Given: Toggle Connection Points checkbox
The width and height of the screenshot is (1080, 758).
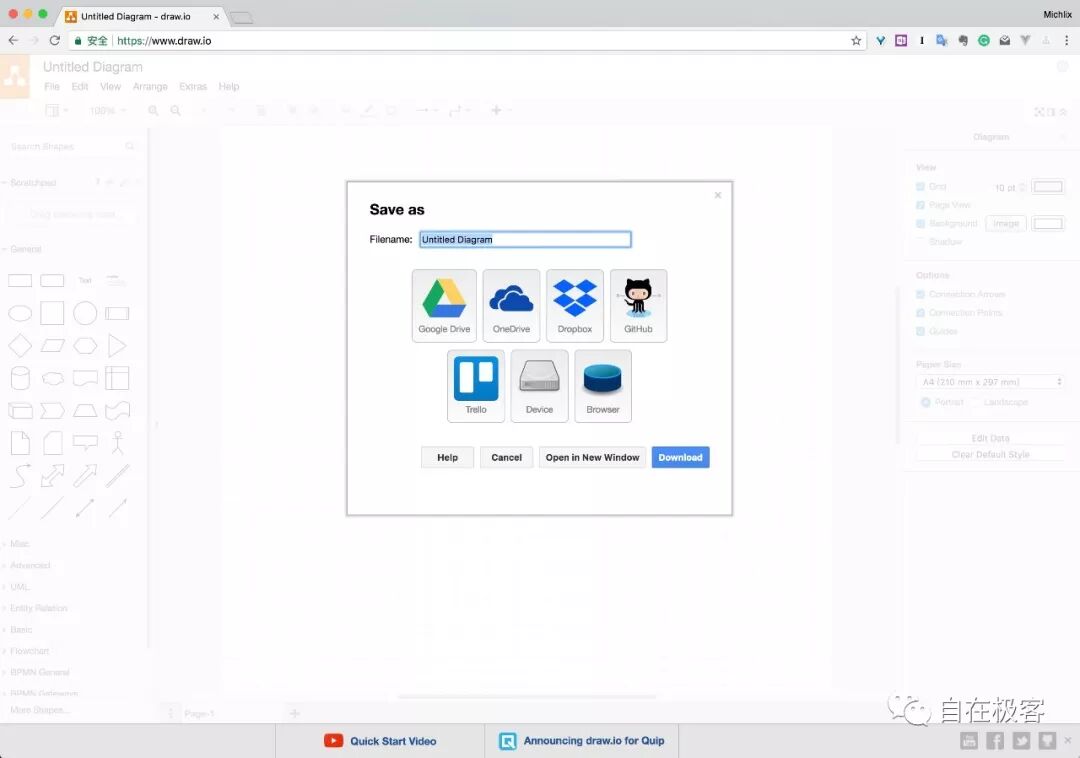Looking at the screenshot, I should point(920,313).
